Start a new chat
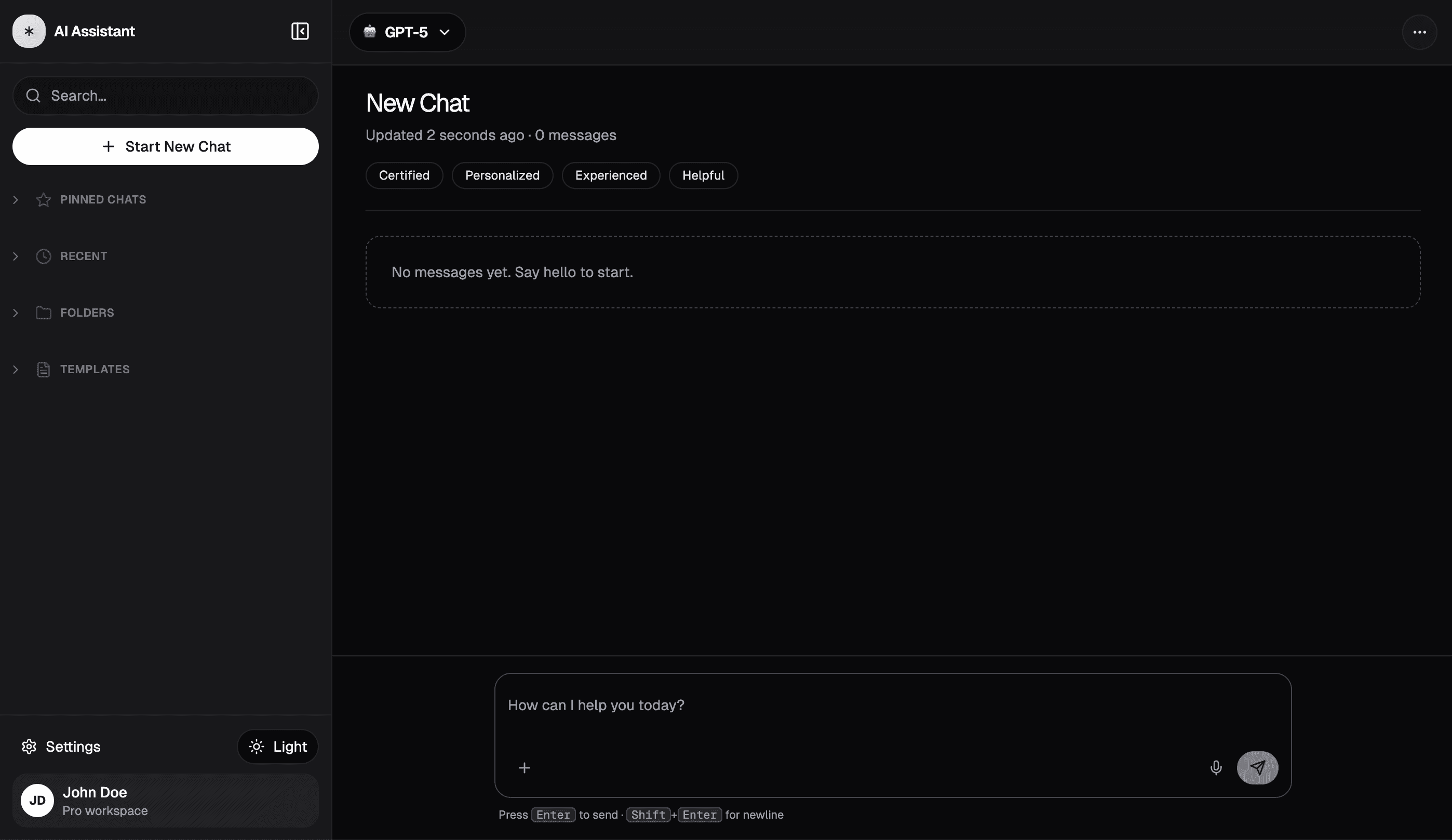The image size is (1452, 840). [x=165, y=146]
